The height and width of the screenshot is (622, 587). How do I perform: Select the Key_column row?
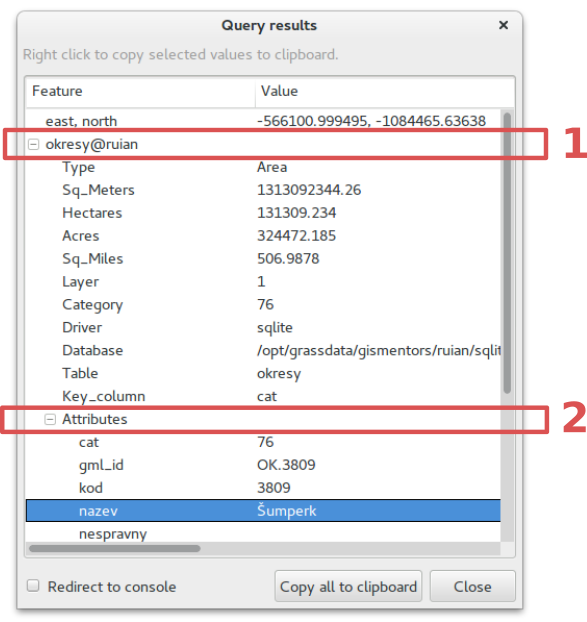point(263,396)
